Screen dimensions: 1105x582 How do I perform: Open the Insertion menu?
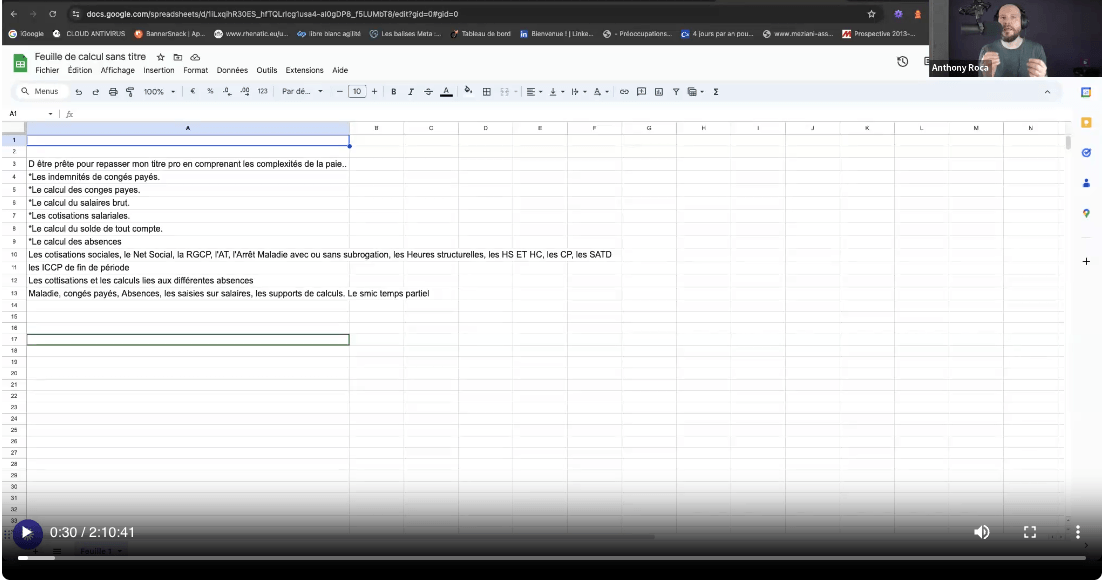[158, 71]
